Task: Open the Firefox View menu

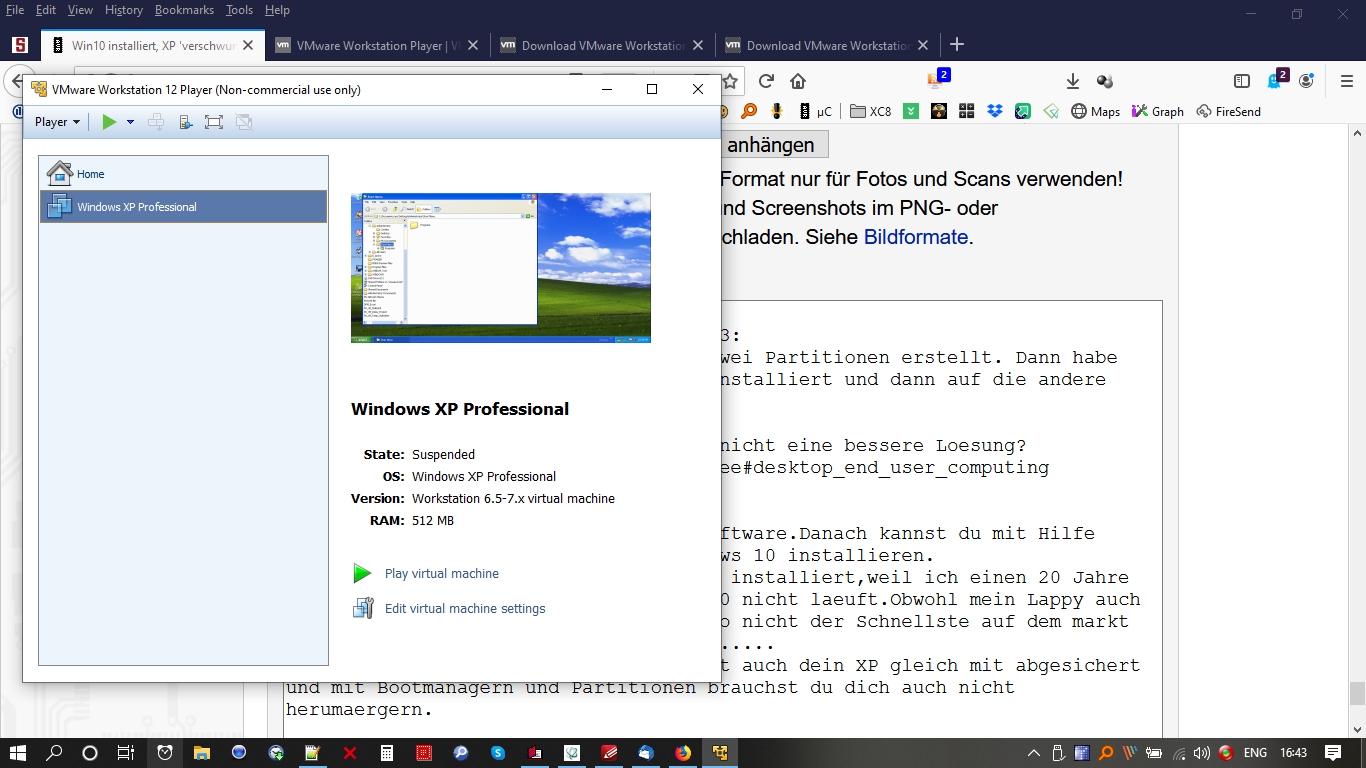Action: 80,10
